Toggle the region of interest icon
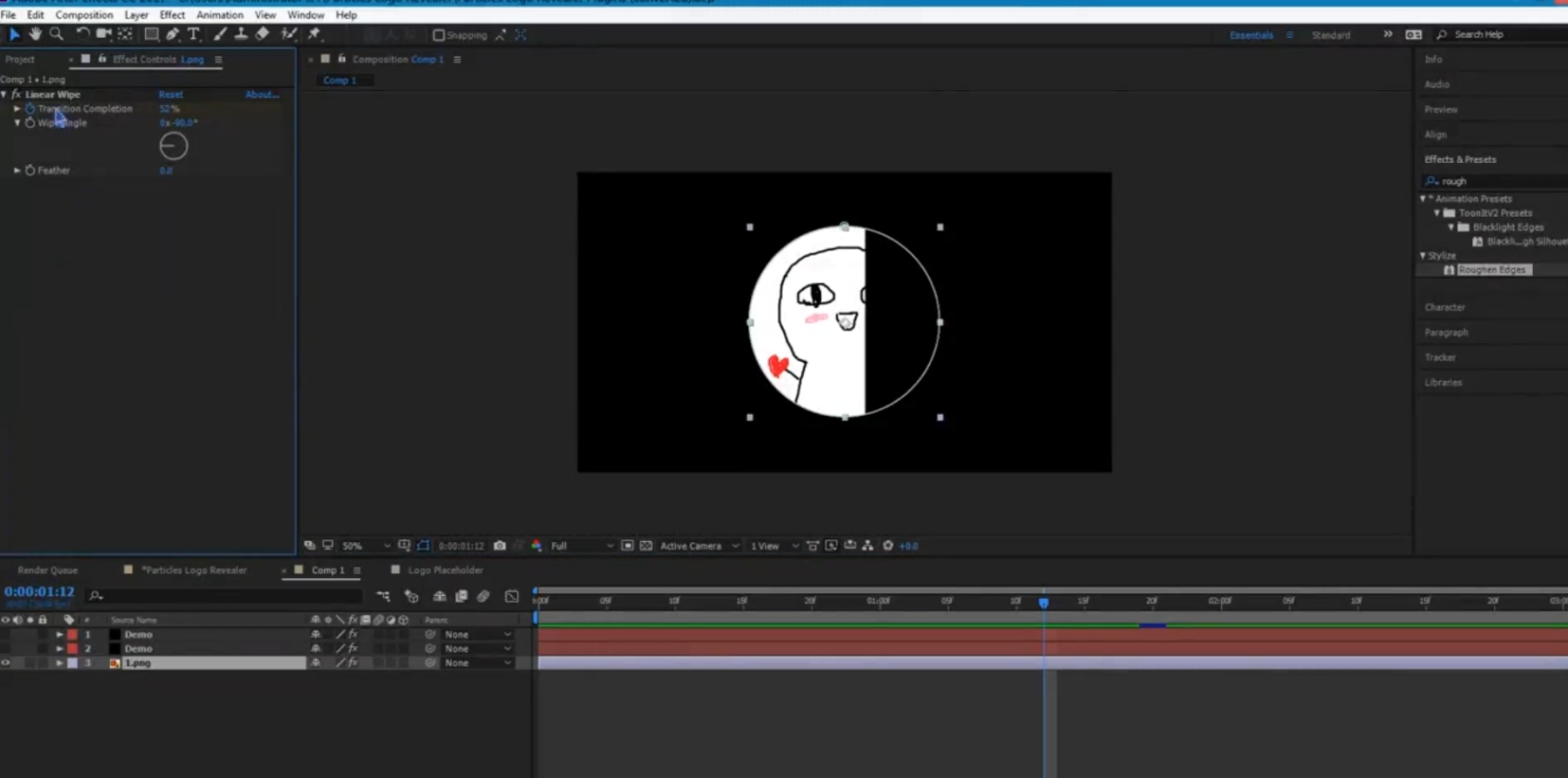The height and width of the screenshot is (778, 1568). (628, 546)
